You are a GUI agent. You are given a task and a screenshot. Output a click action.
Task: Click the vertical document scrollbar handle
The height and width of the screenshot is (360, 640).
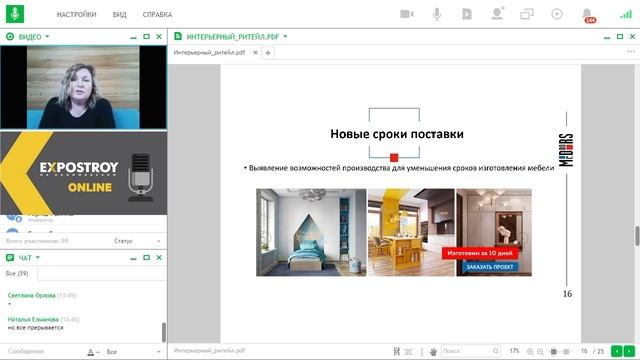(x=637, y=236)
